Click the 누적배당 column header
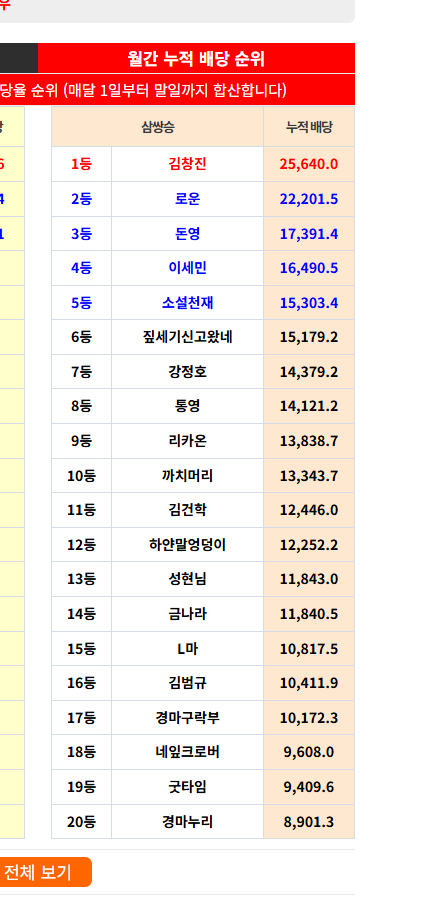444x912 pixels. pyautogui.click(x=309, y=127)
